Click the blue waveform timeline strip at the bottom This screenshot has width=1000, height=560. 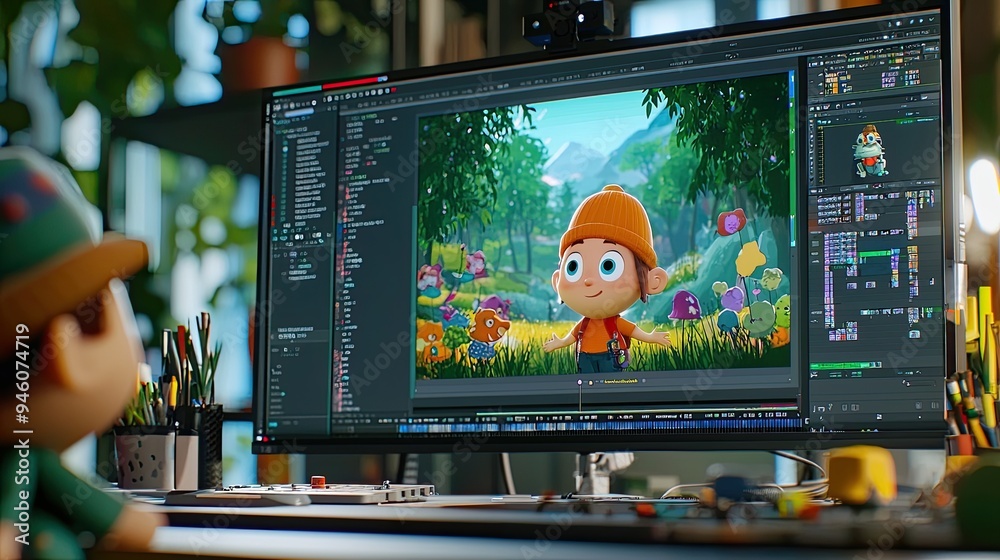click(x=599, y=424)
